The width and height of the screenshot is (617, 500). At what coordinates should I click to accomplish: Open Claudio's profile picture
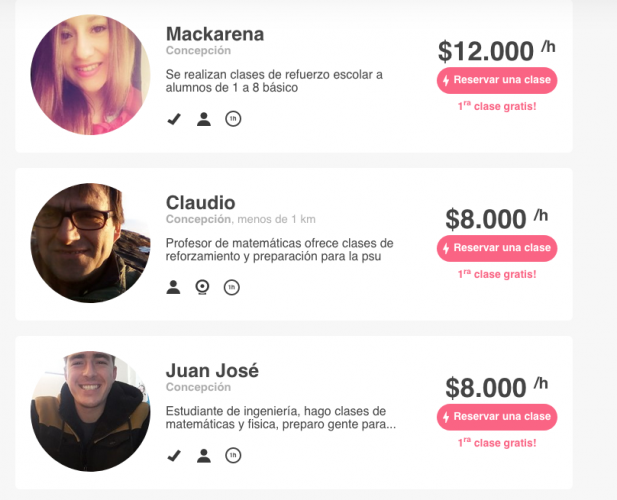click(x=90, y=243)
